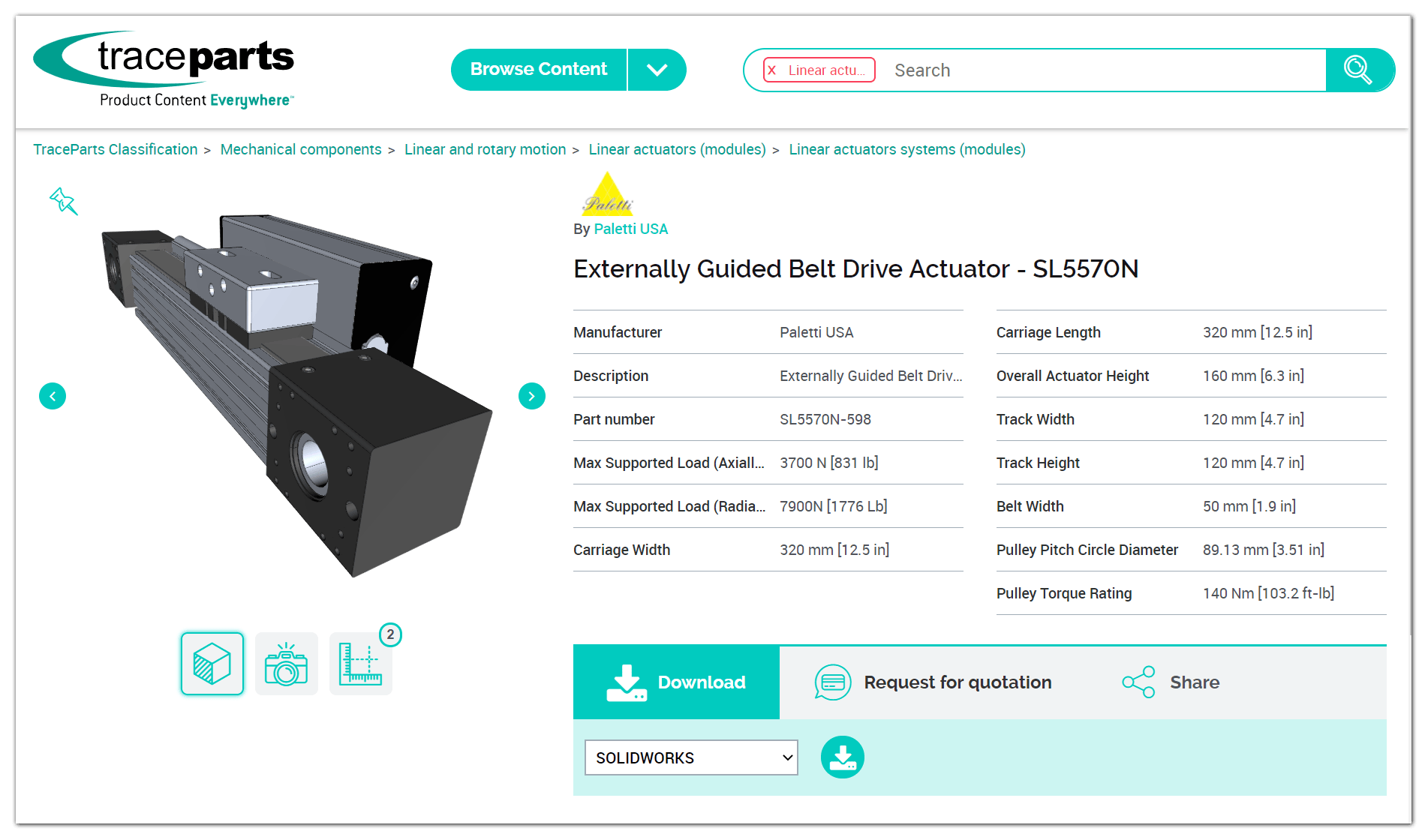Open the SOLIDWORKS CAD format dropdown

point(691,757)
